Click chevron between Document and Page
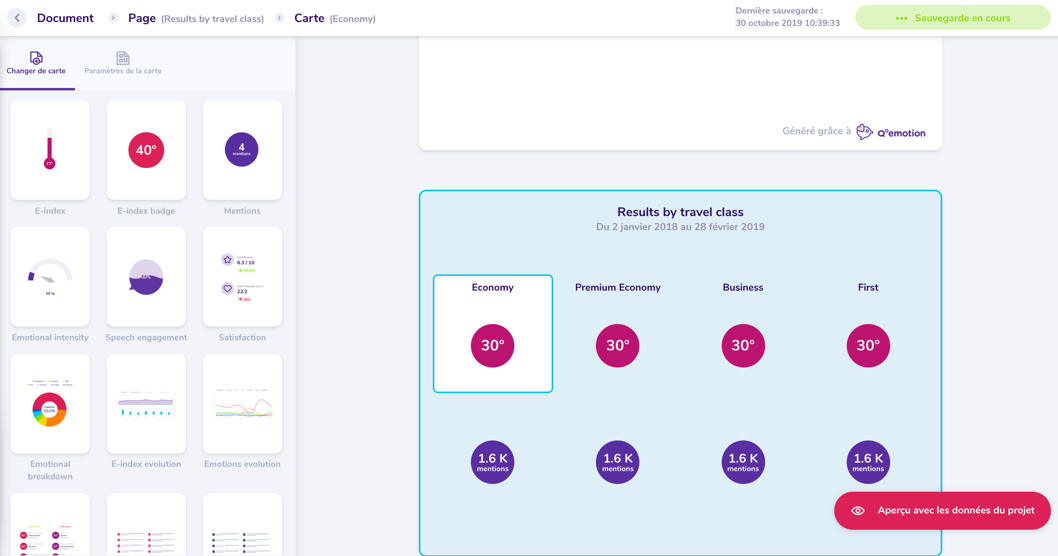Viewport: 1058px width, 556px height. click(x=113, y=18)
